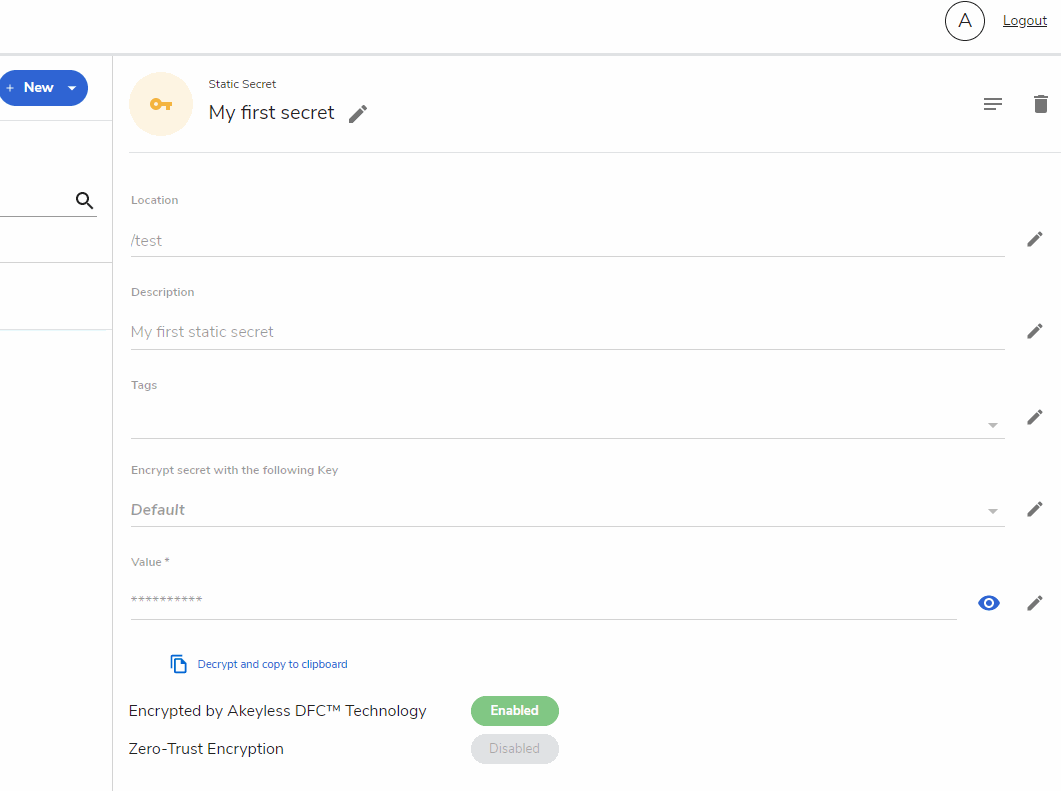Click the My first secret title
This screenshot has width=1061, height=791.
coord(271,112)
